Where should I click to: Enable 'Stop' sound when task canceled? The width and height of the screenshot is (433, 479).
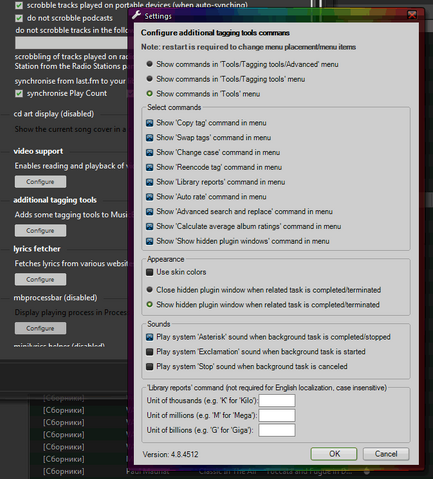pyautogui.click(x=150, y=367)
